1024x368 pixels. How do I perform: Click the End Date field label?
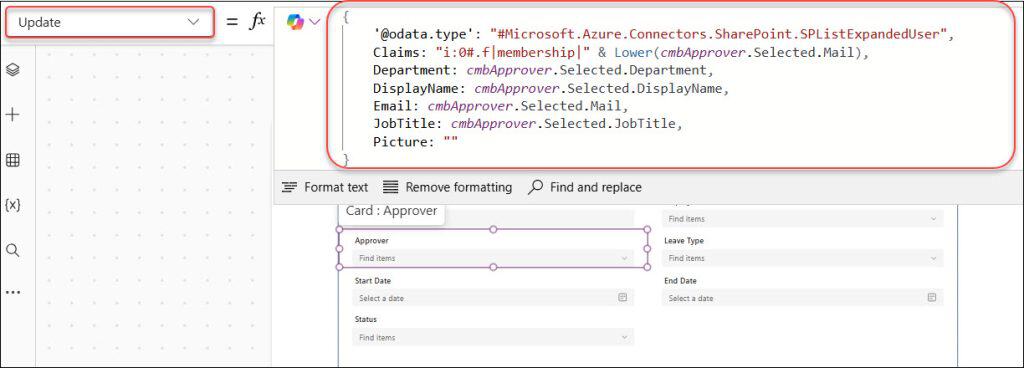click(x=680, y=281)
